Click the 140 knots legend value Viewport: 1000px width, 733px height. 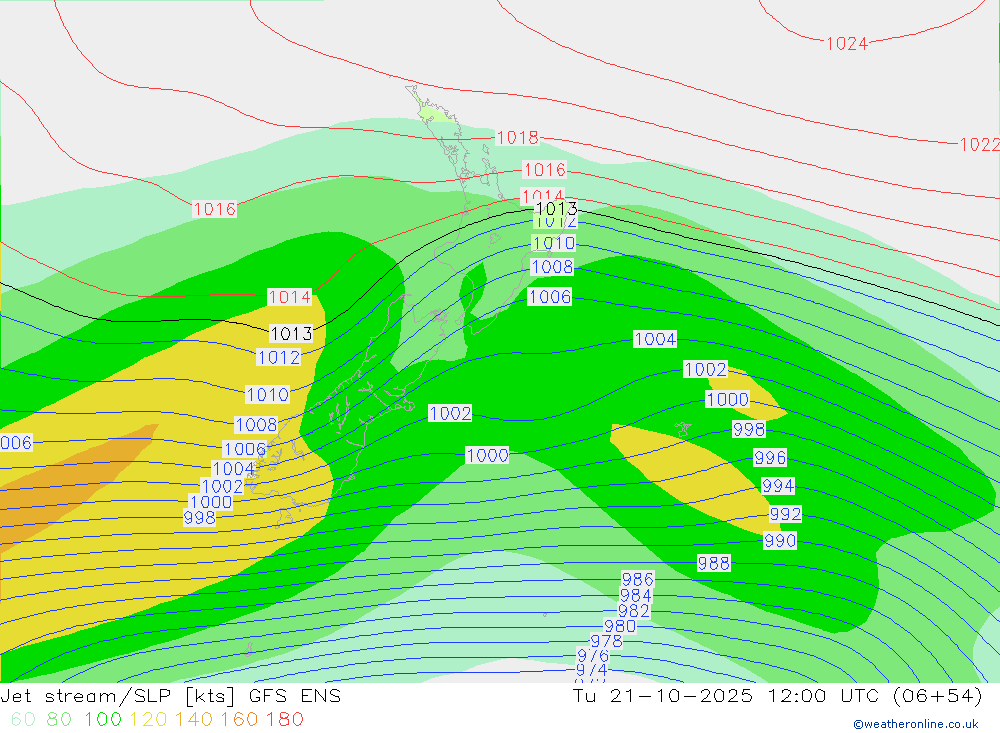(193, 719)
